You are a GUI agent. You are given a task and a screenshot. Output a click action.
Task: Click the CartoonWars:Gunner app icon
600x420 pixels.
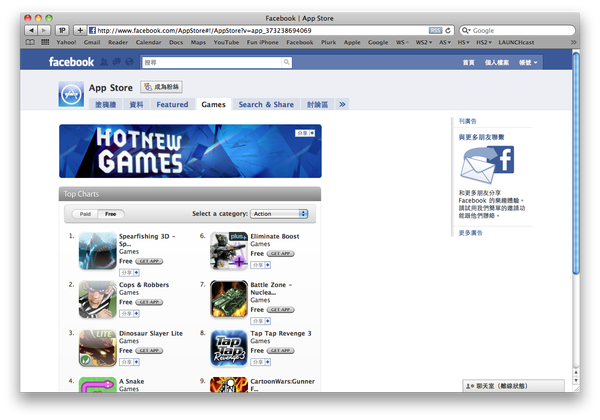[x=229, y=385]
